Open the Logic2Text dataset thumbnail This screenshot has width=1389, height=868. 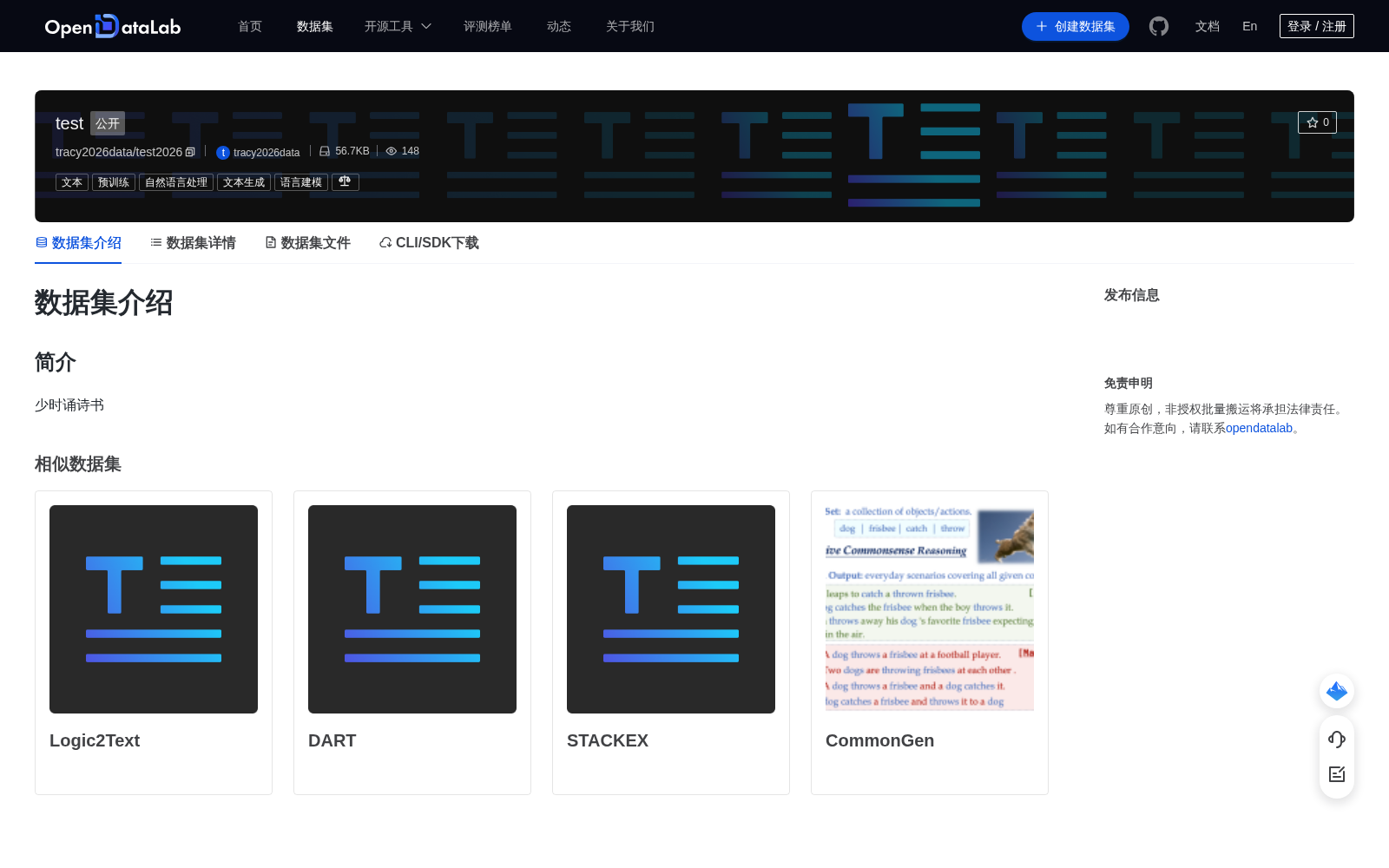(x=154, y=609)
